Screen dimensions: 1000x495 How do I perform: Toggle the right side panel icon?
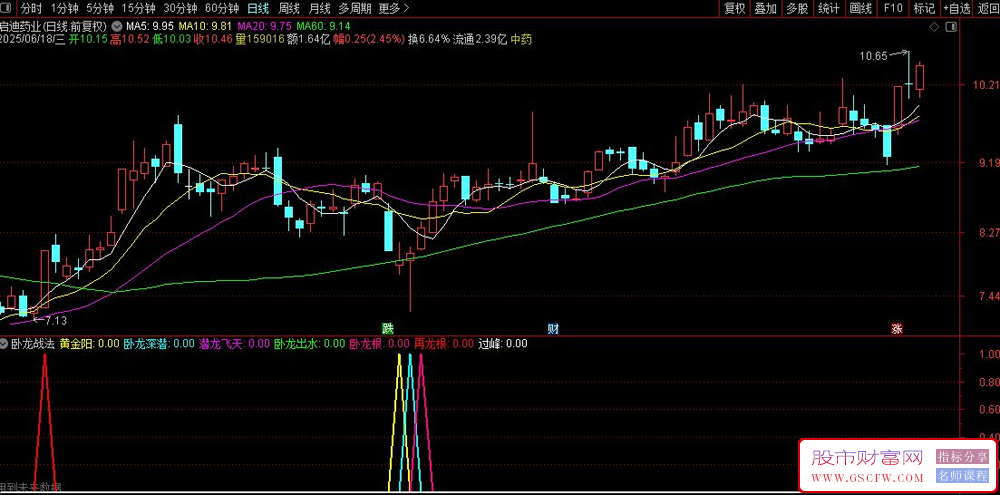click(952, 27)
